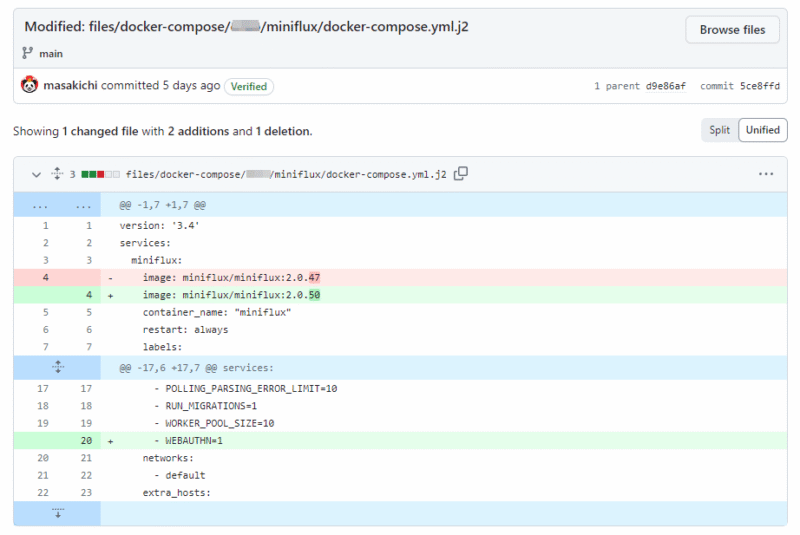The height and width of the screenshot is (535, 800).
Task: Click line number 20 of added WEBAUTHN line
Action: (x=85, y=440)
